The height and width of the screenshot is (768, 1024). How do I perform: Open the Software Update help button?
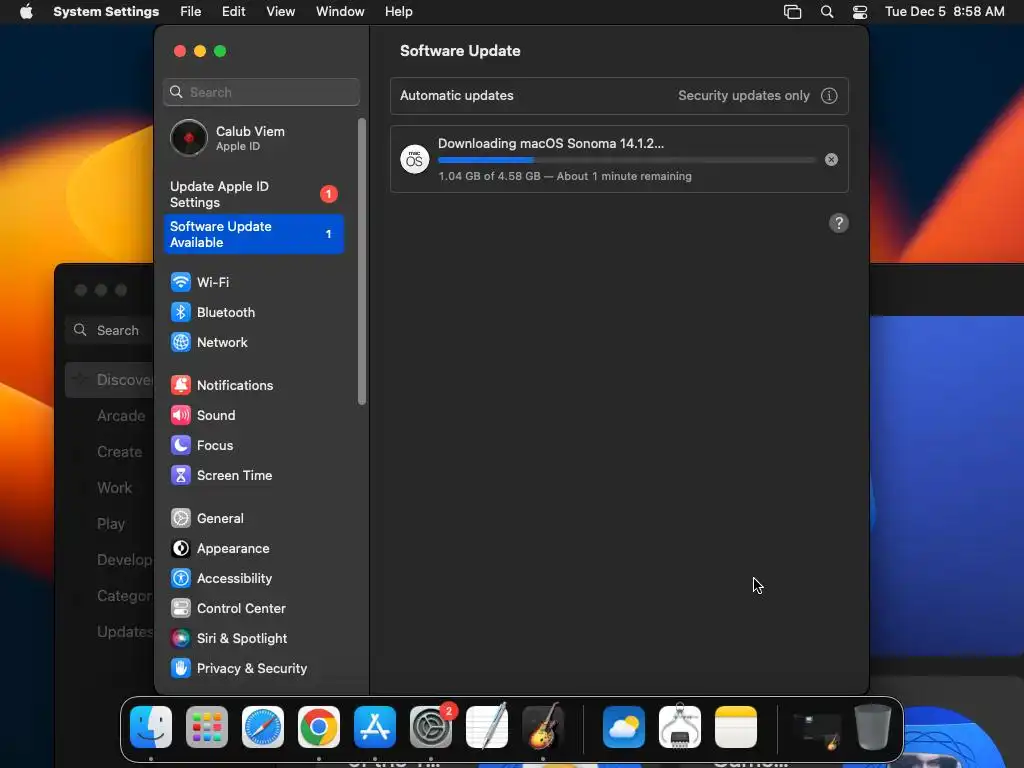(839, 223)
